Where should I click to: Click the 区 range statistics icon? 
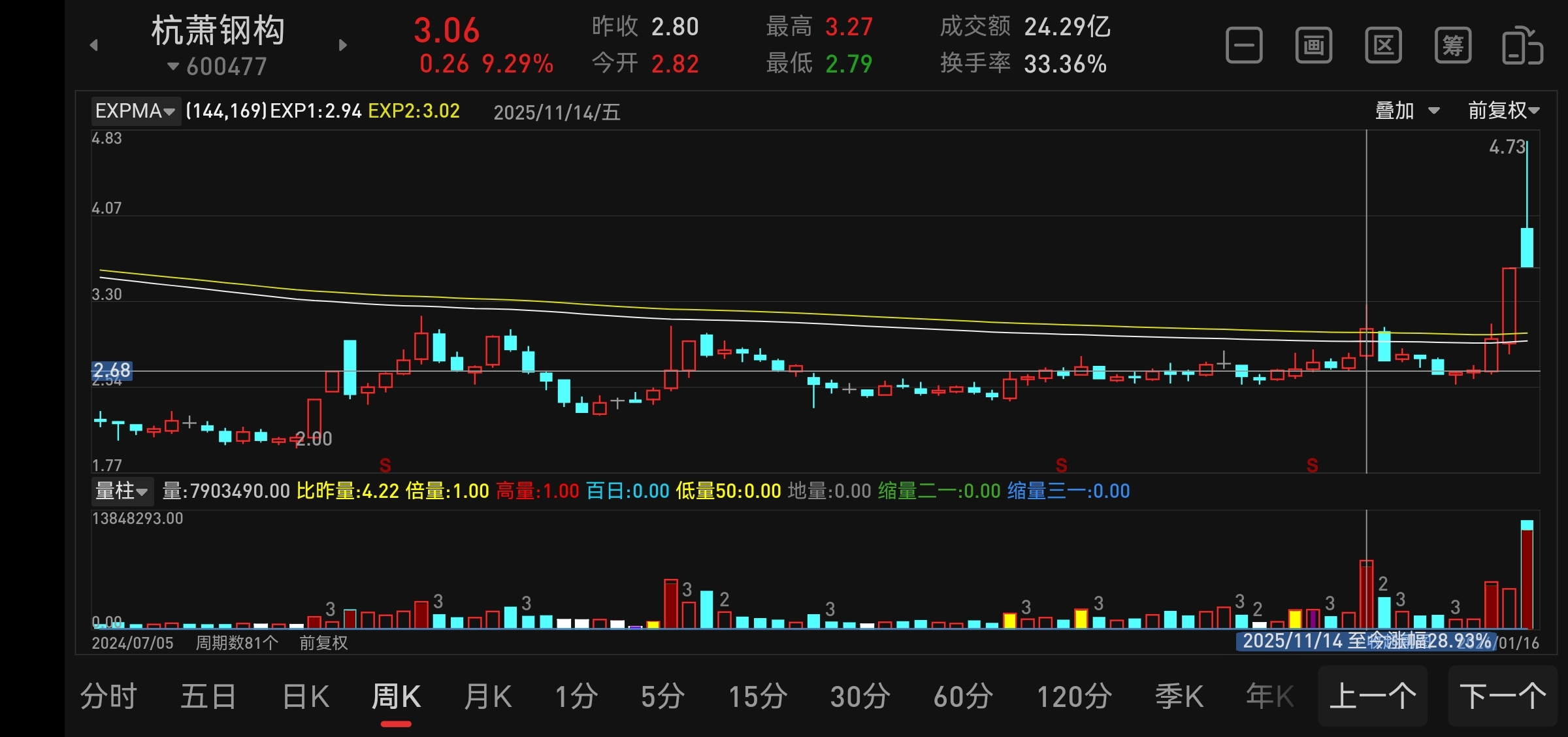pos(1383,46)
